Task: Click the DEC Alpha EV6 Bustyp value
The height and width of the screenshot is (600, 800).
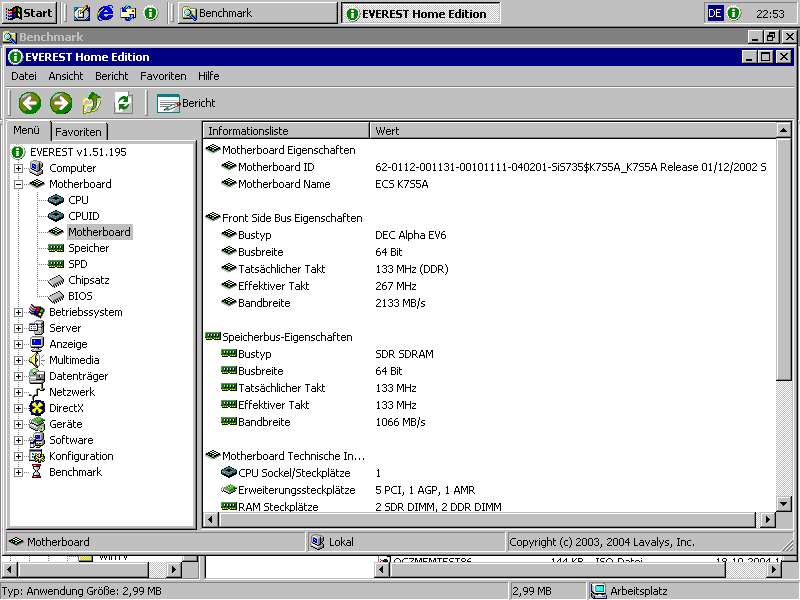Action: point(411,235)
